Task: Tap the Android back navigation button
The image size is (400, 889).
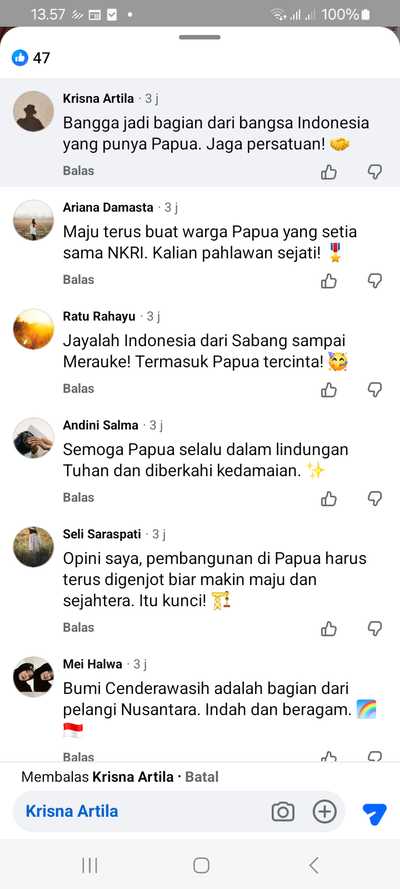Action: tap(314, 865)
